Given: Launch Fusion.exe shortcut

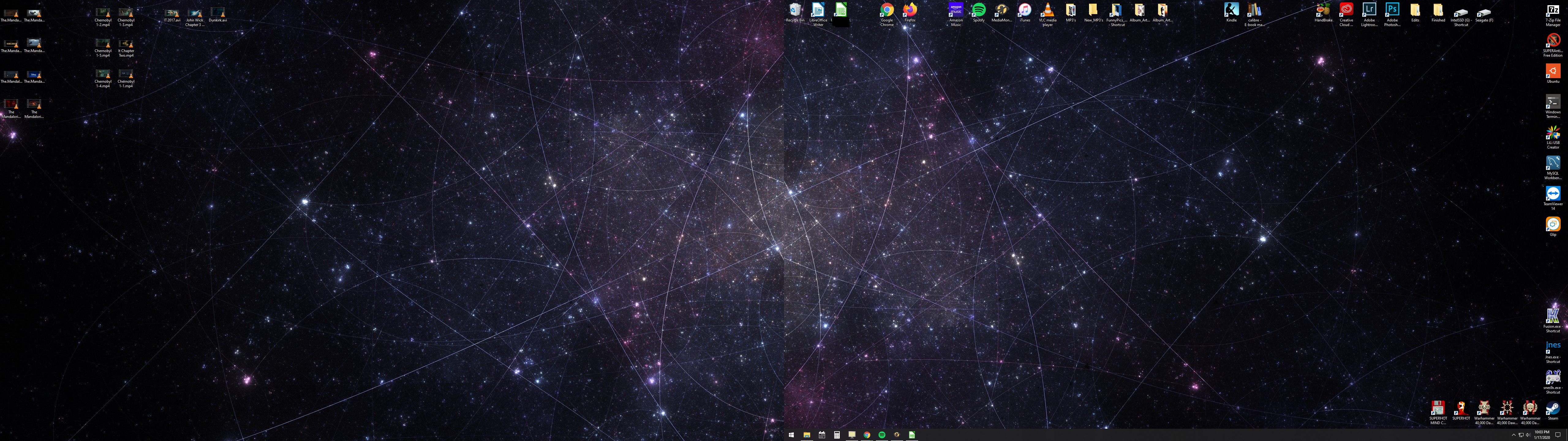Looking at the screenshot, I should click(x=1553, y=320).
